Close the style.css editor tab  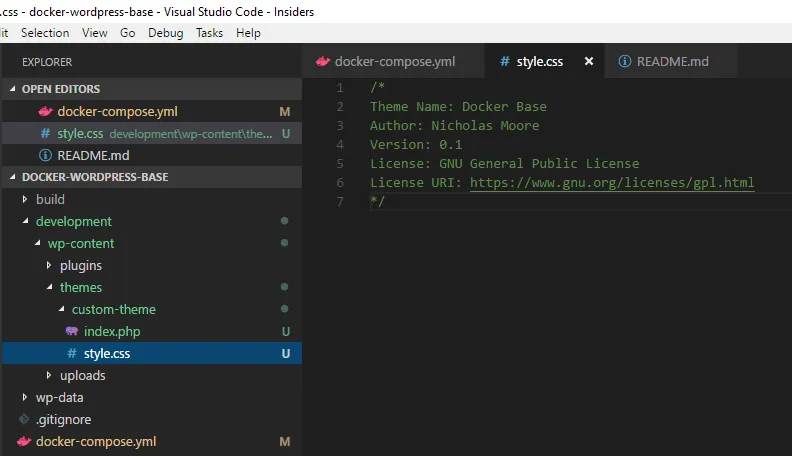click(x=589, y=61)
